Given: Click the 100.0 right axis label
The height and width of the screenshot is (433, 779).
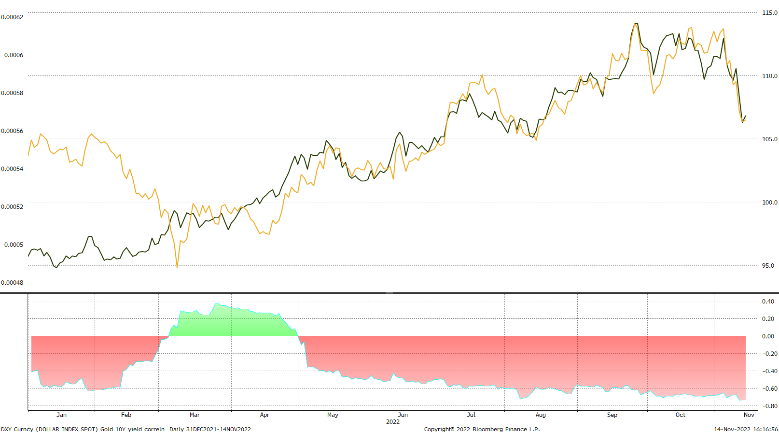Looking at the screenshot, I should point(769,203).
